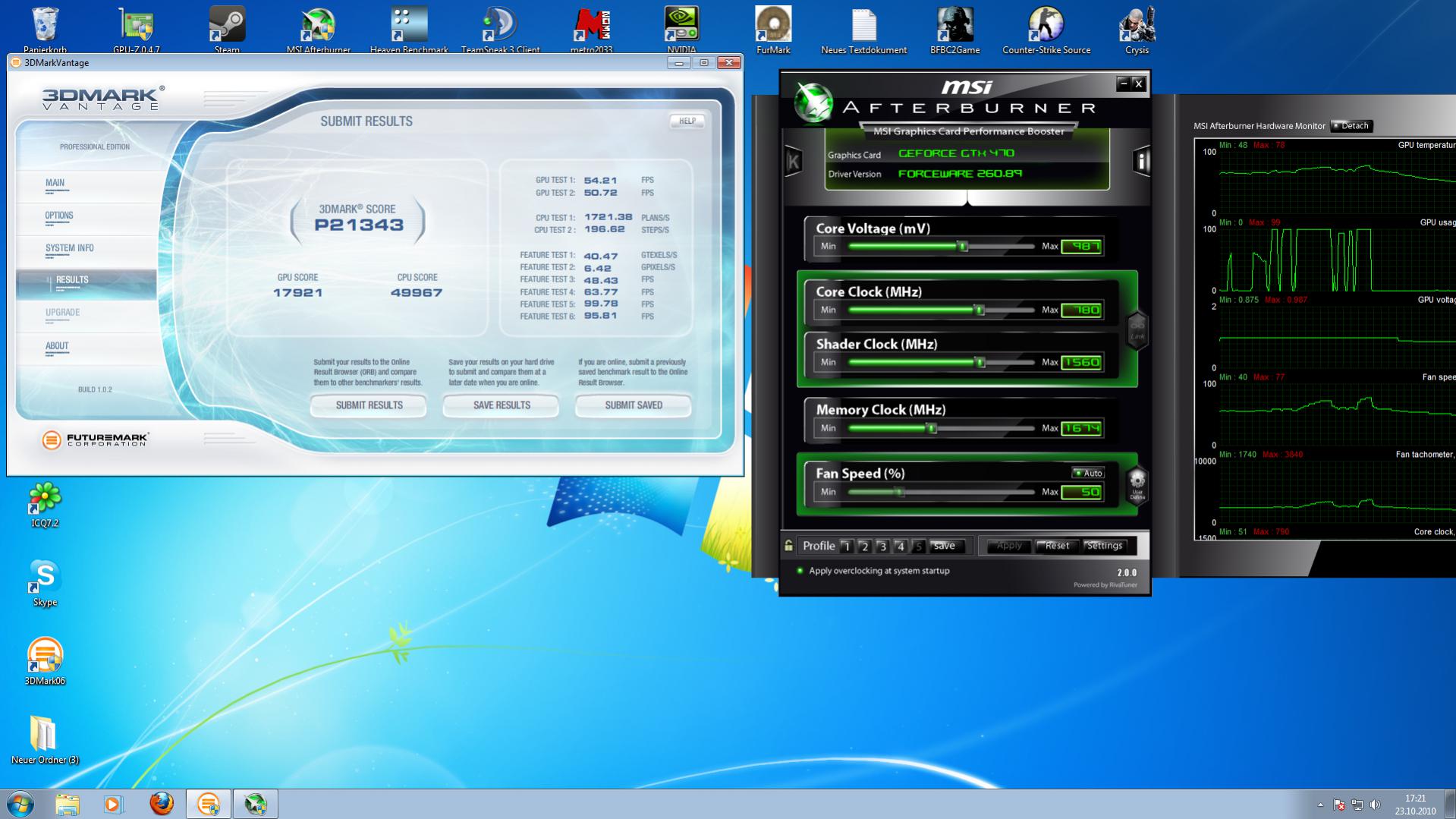Open the Neuer Ordner (3) folder
This screenshot has height=819, width=1456.
pyautogui.click(x=45, y=740)
